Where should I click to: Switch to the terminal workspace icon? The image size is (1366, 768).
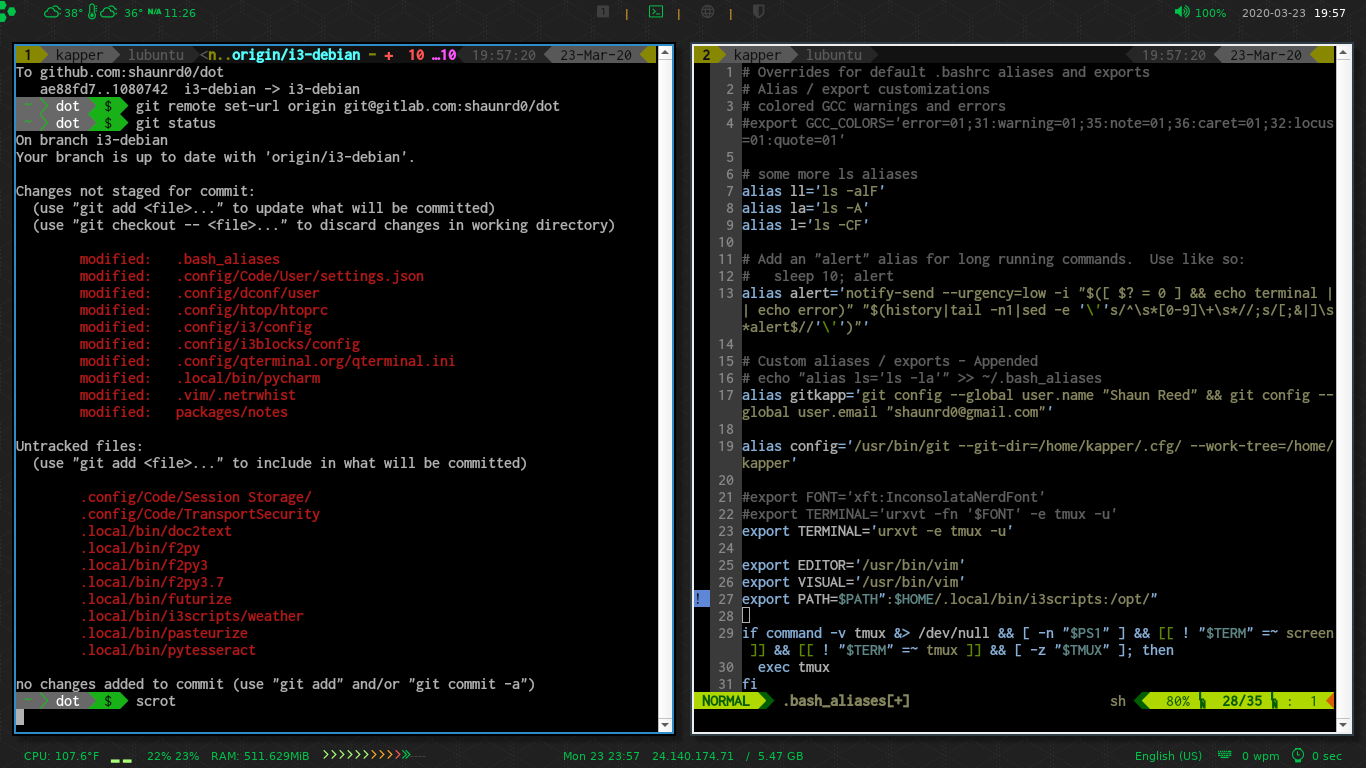(x=656, y=12)
